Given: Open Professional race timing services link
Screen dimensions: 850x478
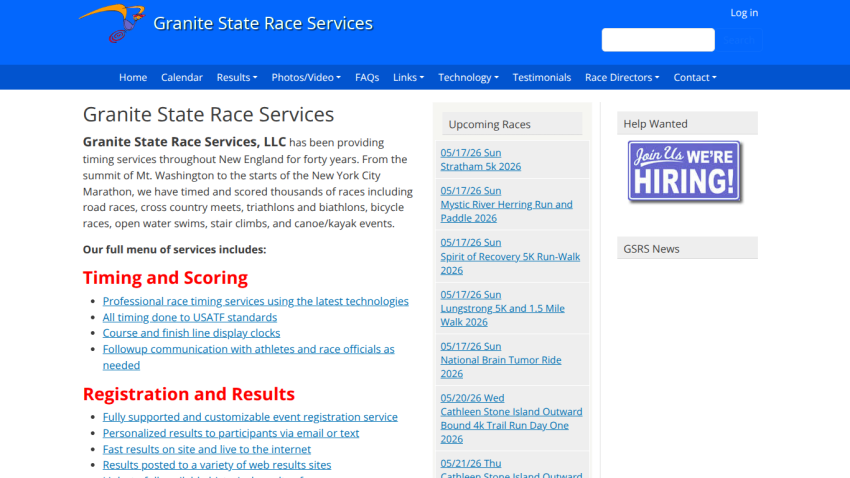Looking at the screenshot, I should [255, 301].
